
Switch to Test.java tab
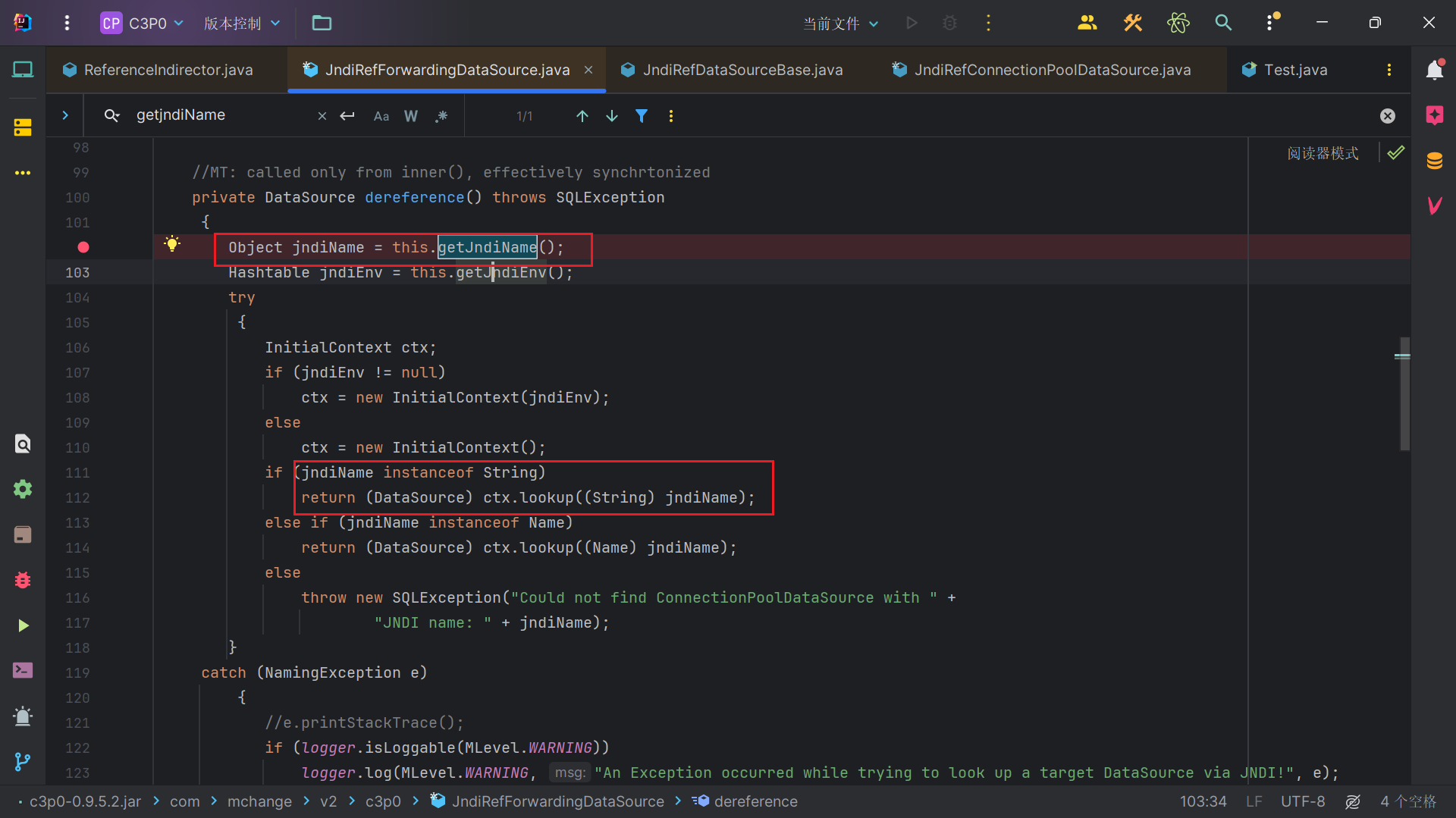(1285, 70)
